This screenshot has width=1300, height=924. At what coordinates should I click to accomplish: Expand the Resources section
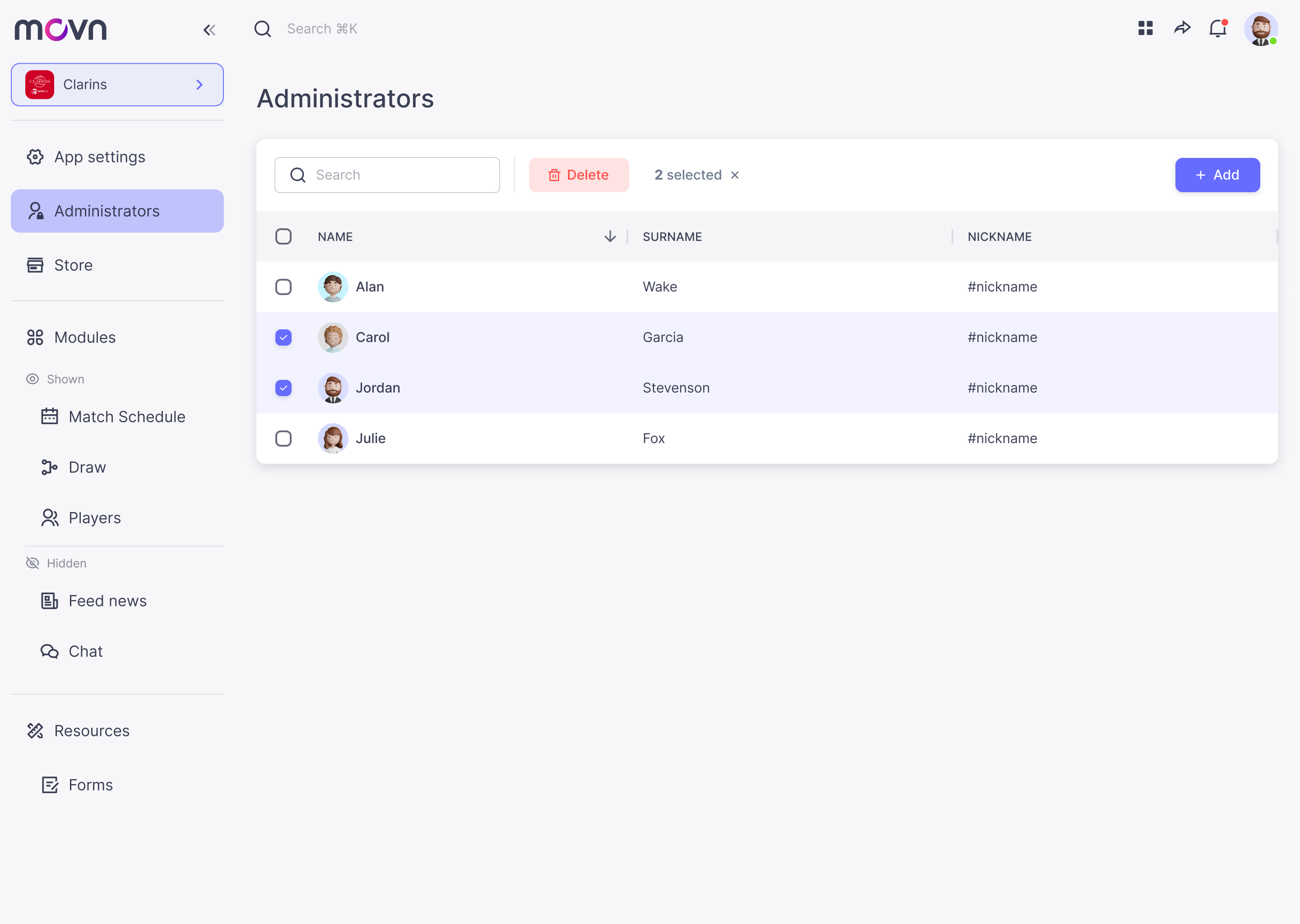coord(91,730)
